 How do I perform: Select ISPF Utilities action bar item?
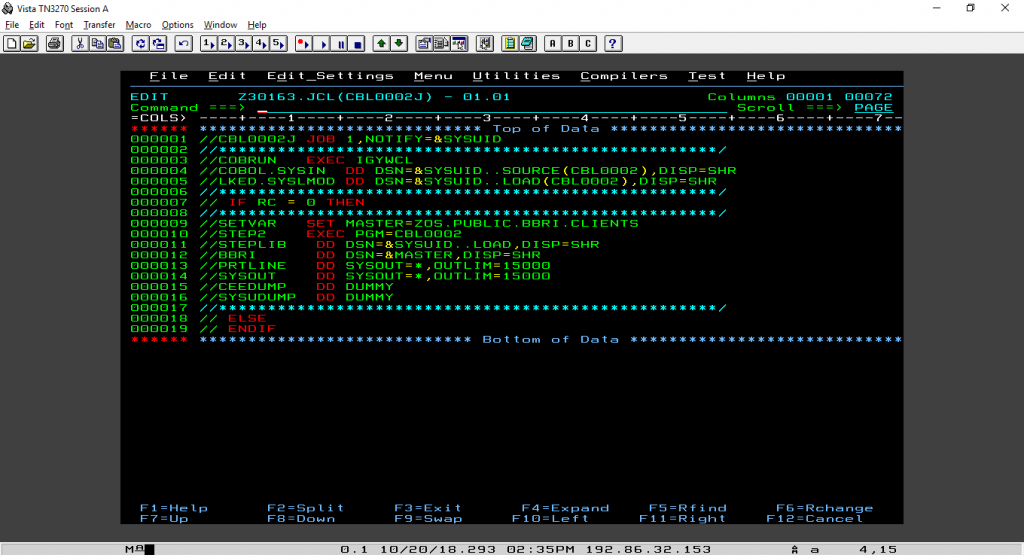click(517, 76)
